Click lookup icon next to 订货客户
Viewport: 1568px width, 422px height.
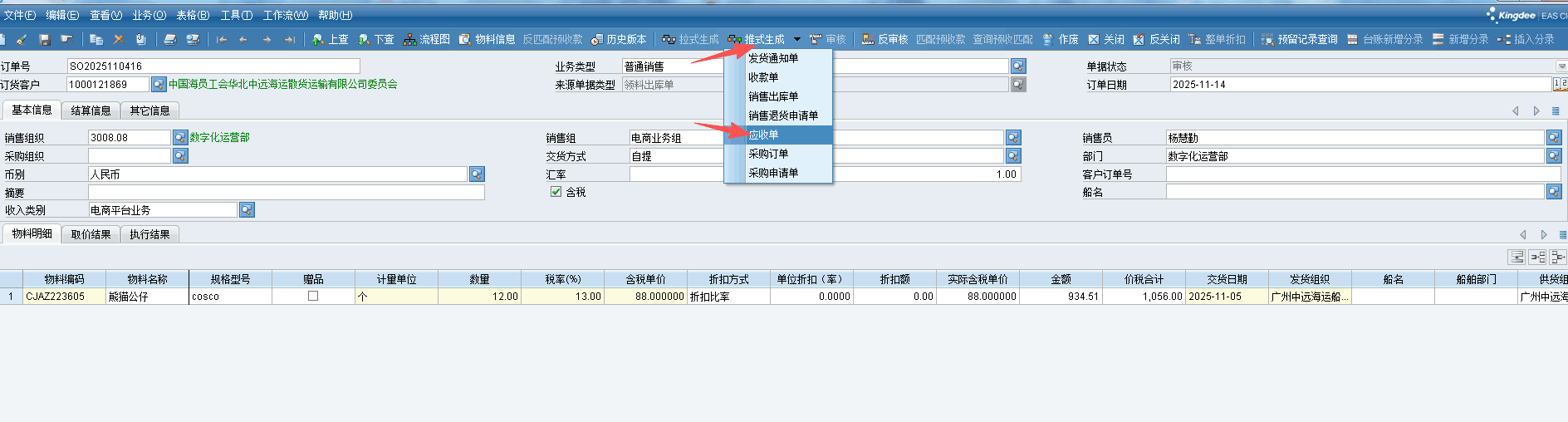tap(158, 84)
